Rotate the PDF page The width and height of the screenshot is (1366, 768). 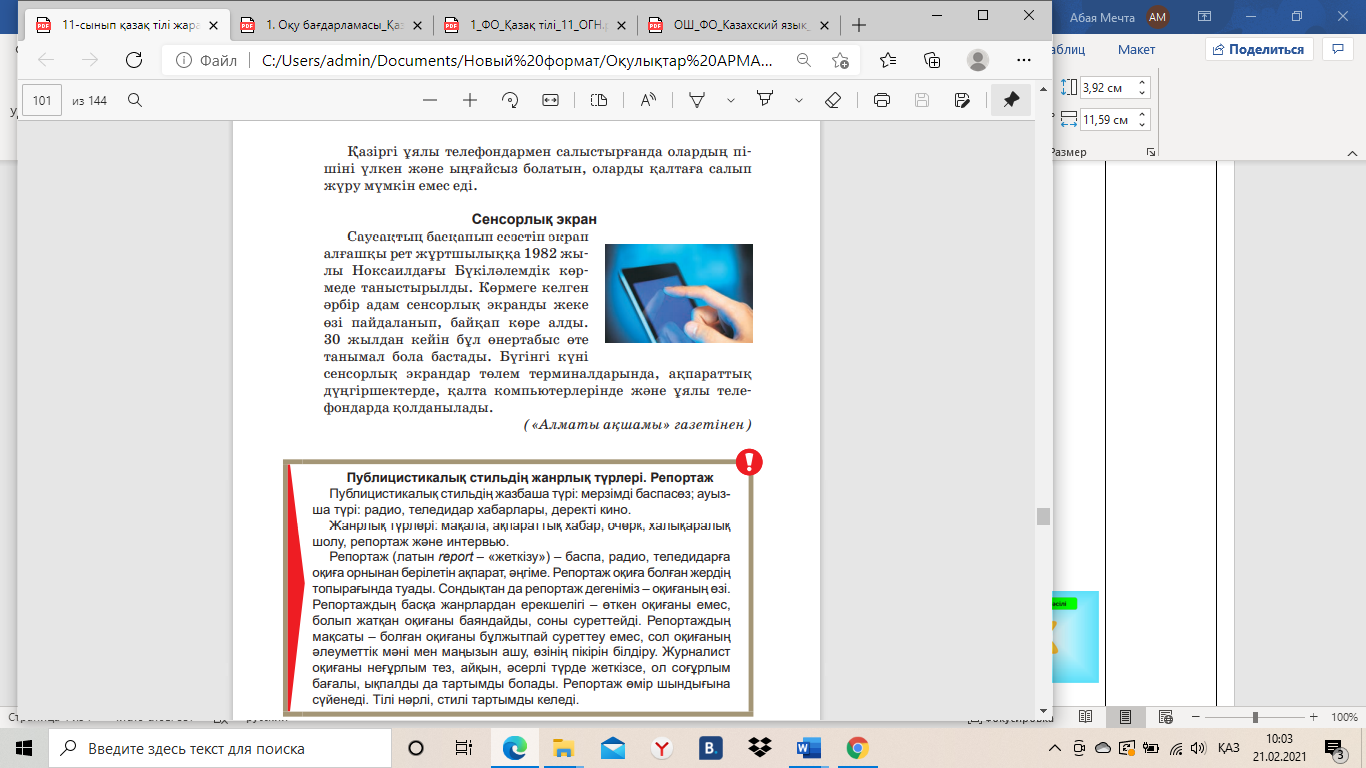(x=510, y=100)
